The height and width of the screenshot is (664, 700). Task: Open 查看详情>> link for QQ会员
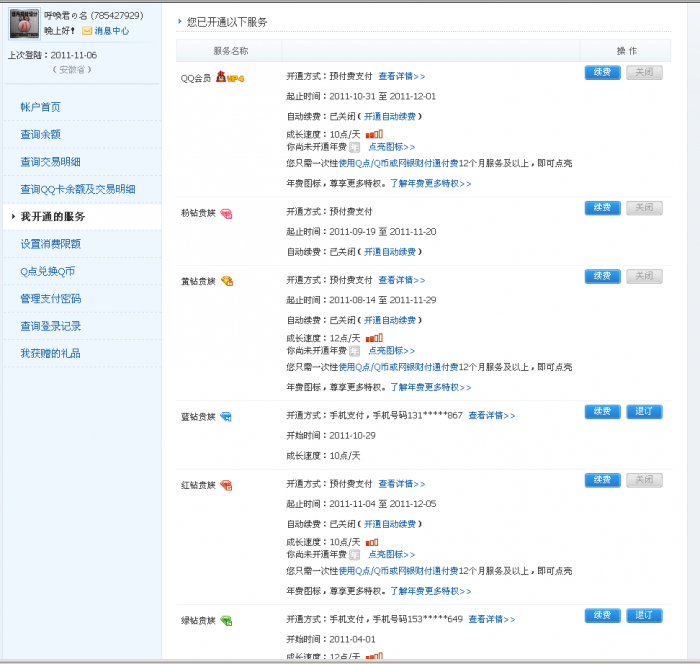pyautogui.click(x=401, y=76)
